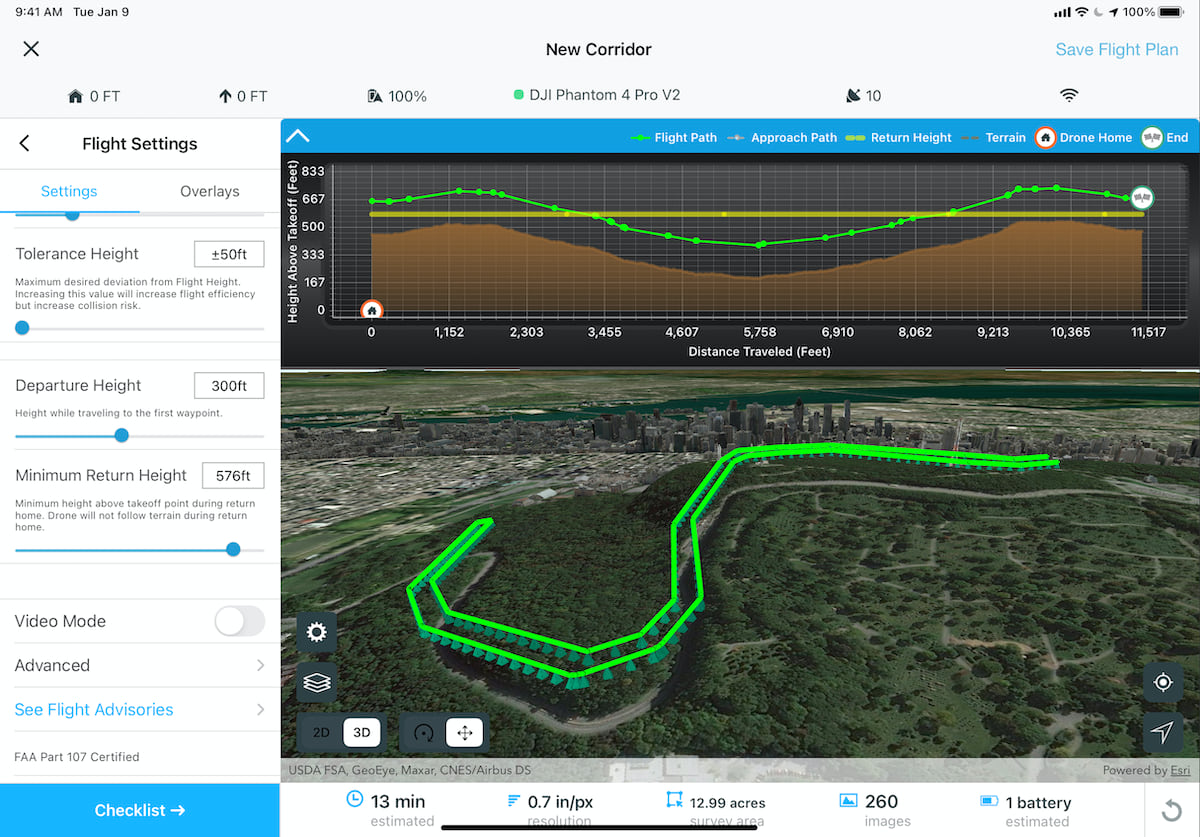Select the pan tool on map toolbar

pyautogui.click(x=464, y=732)
